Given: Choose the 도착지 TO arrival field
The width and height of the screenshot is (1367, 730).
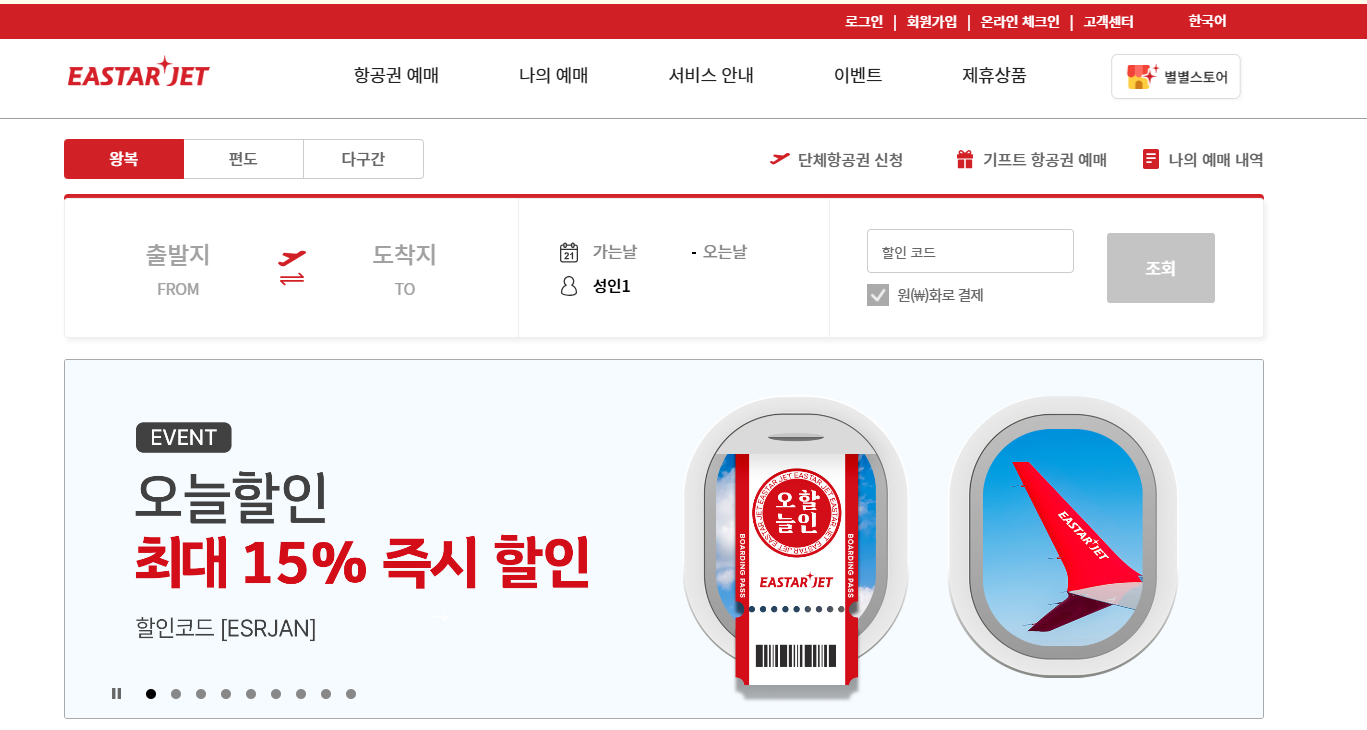Looking at the screenshot, I should tap(404, 268).
